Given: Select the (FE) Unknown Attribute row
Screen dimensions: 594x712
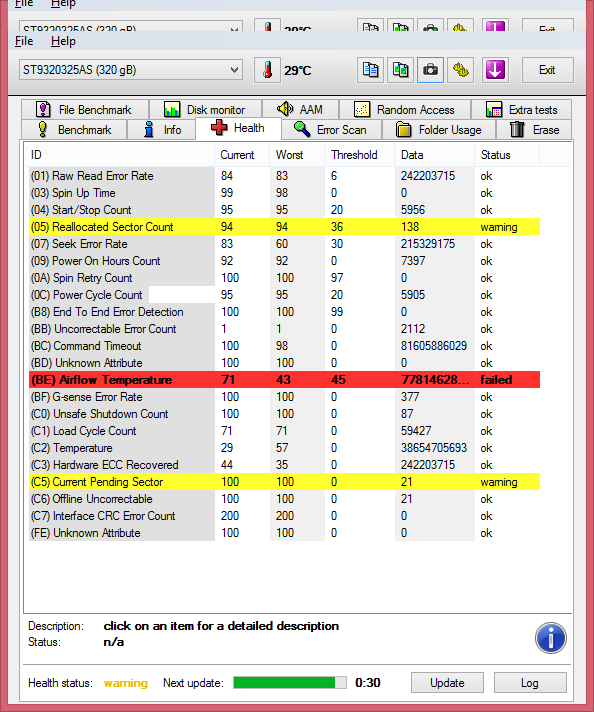Looking at the screenshot, I should (x=285, y=533).
